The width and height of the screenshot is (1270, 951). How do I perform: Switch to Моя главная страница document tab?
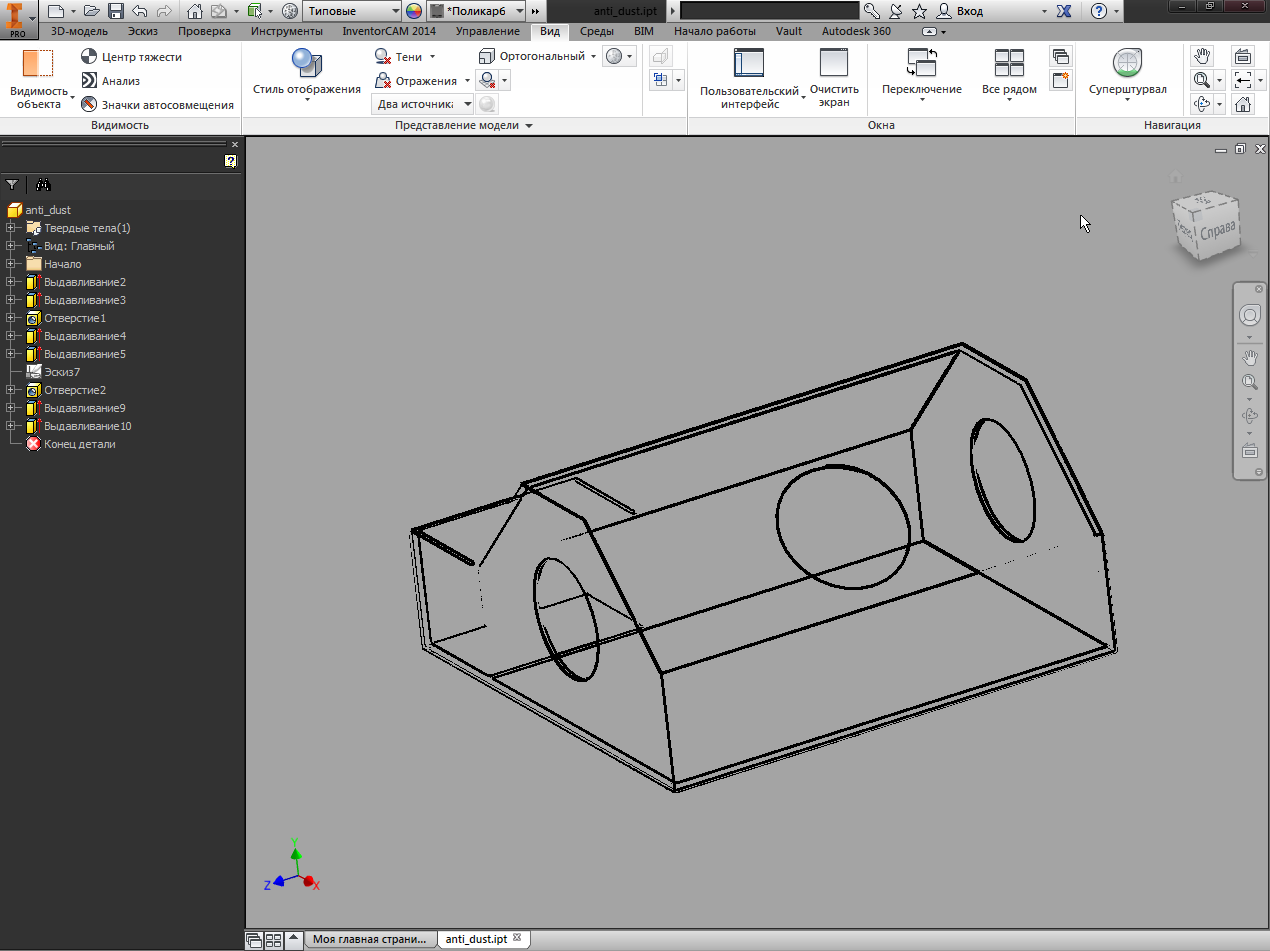[x=370, y=939]
